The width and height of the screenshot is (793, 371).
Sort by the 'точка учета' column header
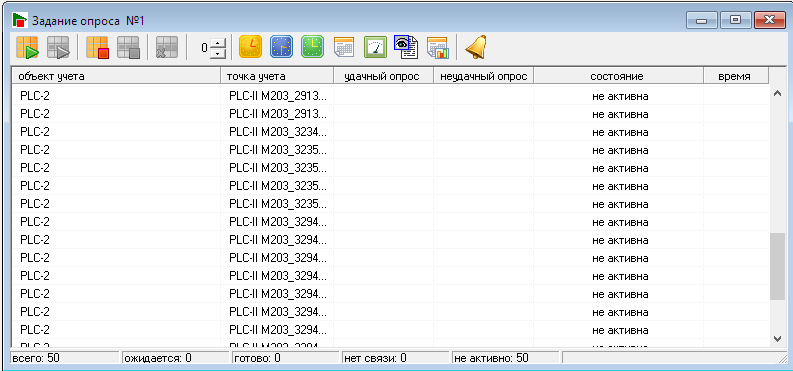point(277,76)
